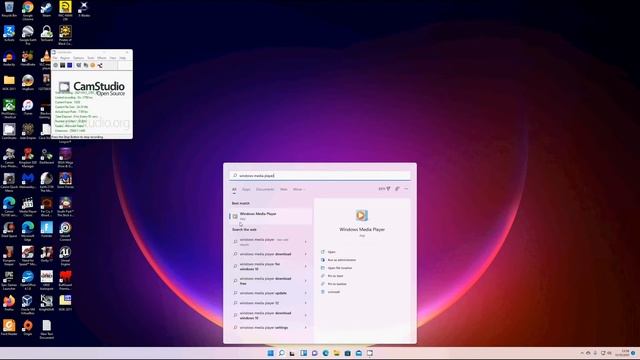Click the taskbar Search icon
640x360 pixels.
(x=281, y=353)
